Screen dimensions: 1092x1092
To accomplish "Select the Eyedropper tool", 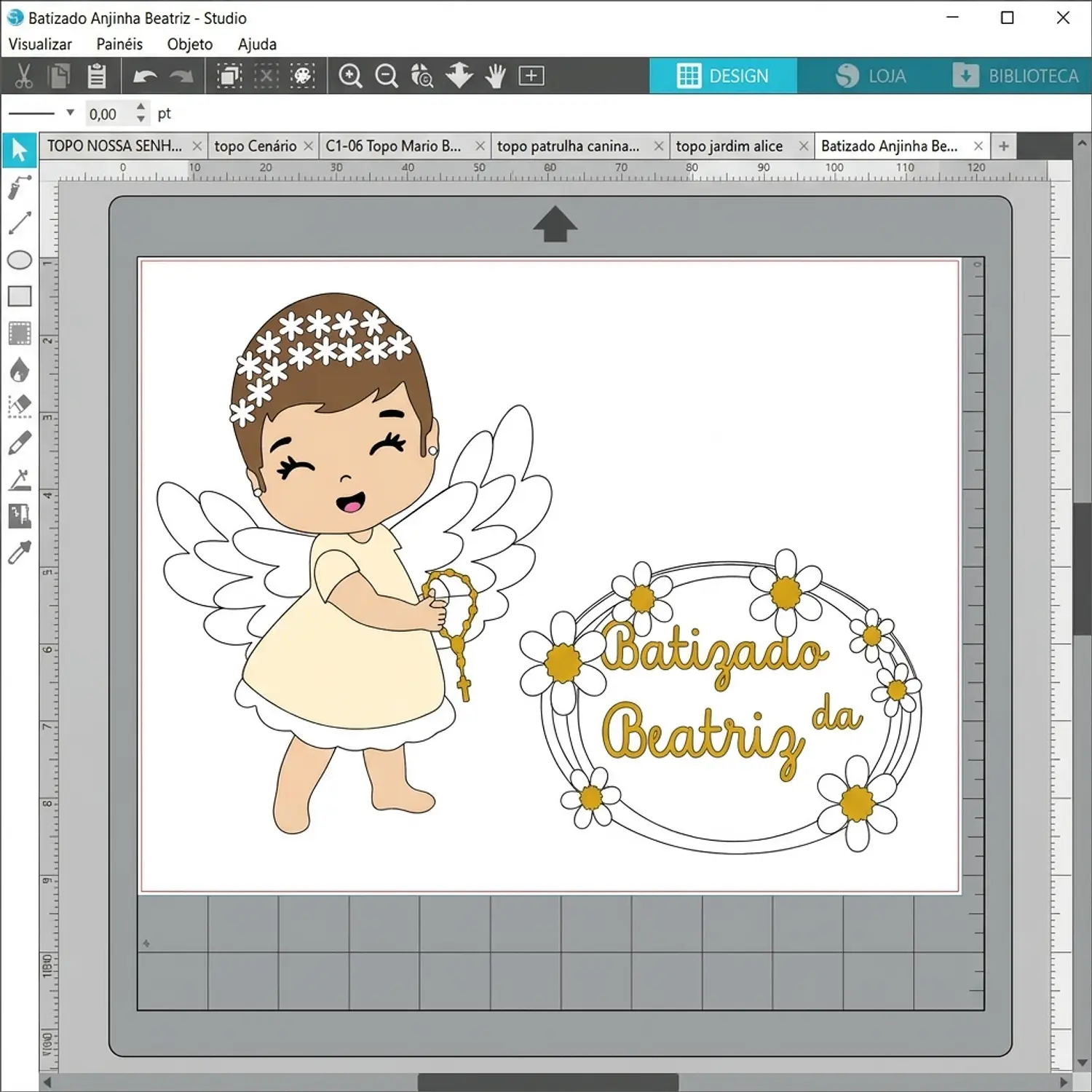I will point(20,553).
